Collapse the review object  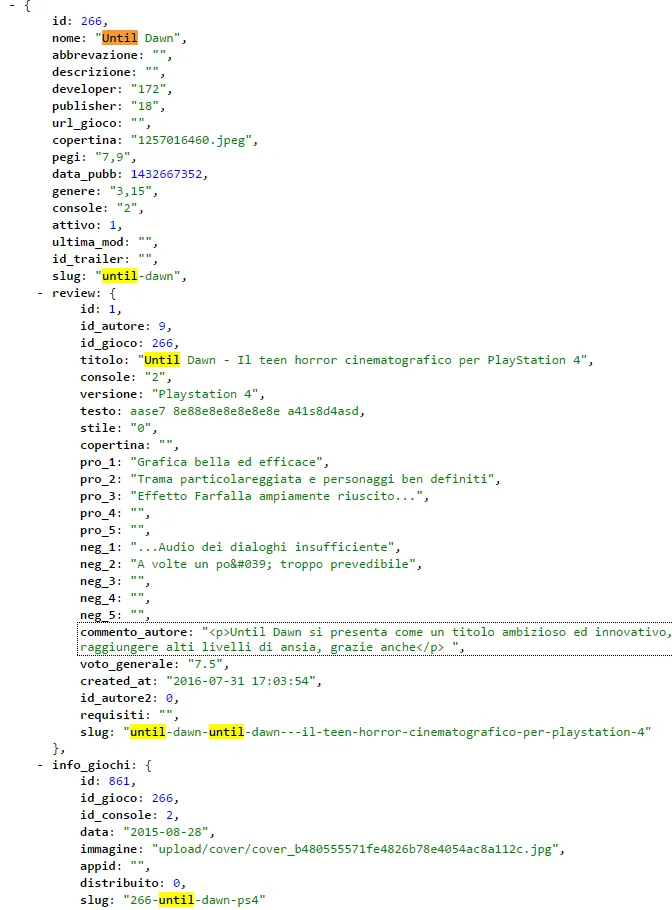(40, 293)
